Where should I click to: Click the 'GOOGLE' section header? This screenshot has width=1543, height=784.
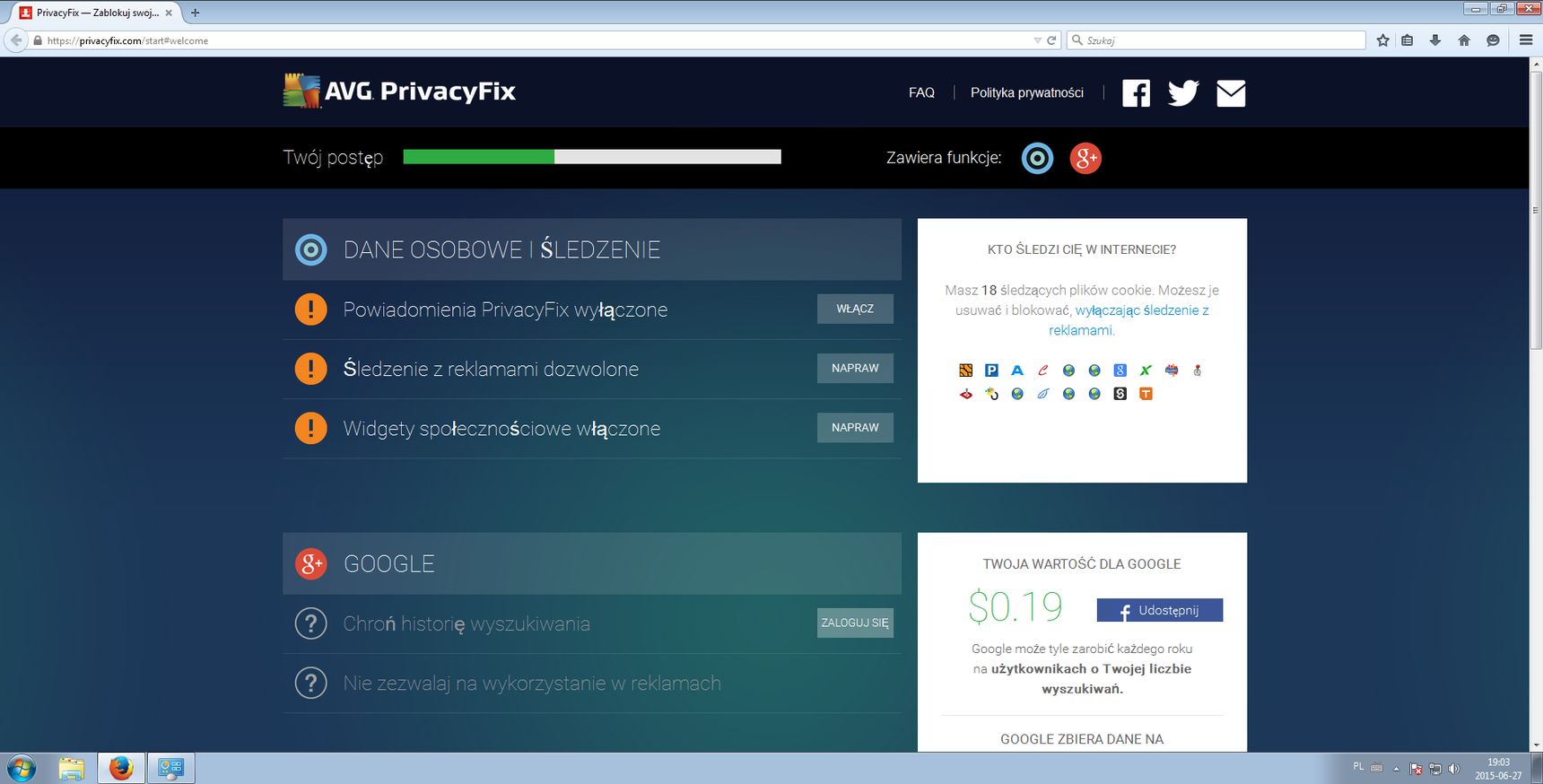tap(592, 563)
